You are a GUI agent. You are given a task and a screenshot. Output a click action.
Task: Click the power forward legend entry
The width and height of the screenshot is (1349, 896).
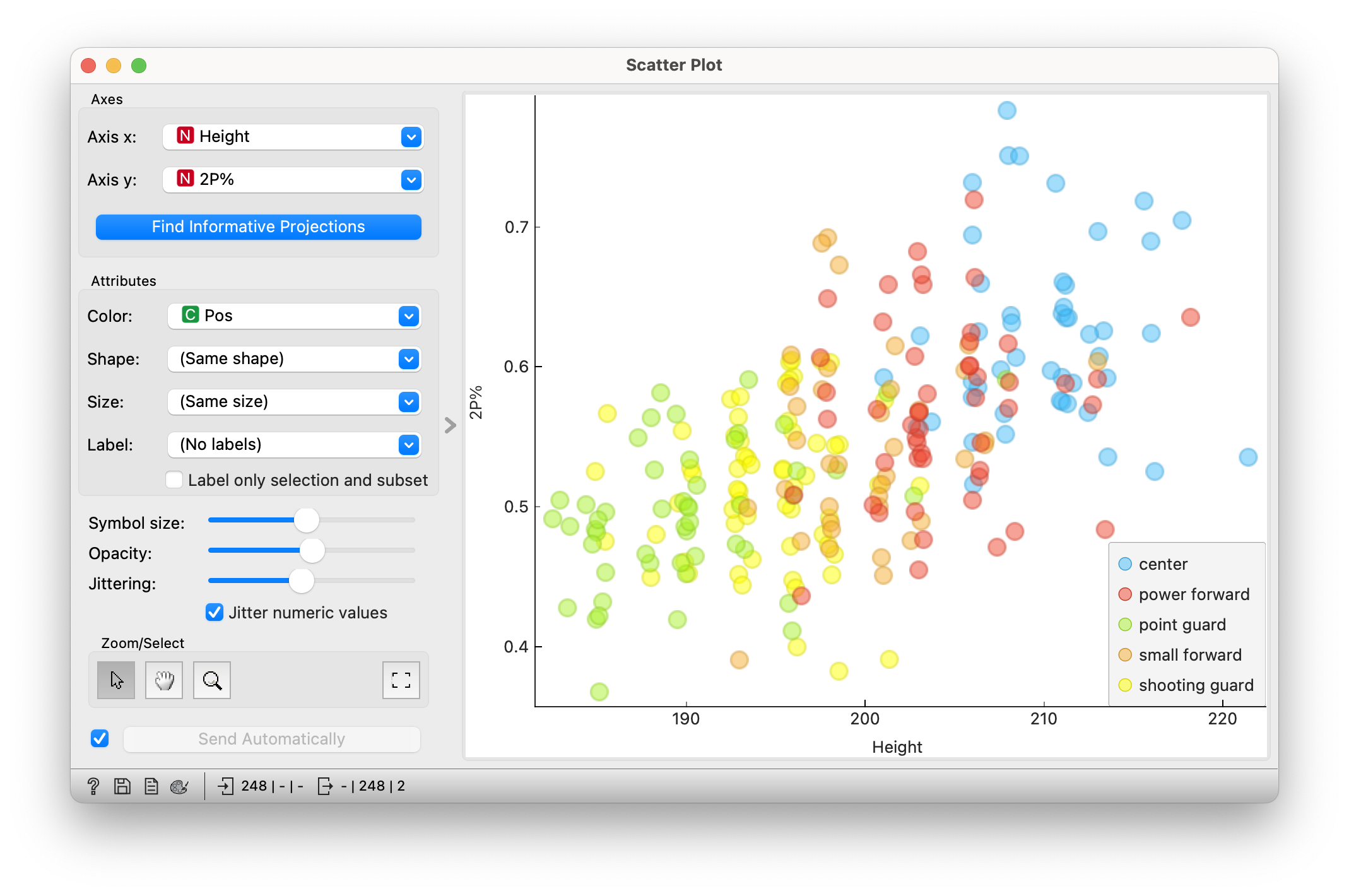(1184, 594)
